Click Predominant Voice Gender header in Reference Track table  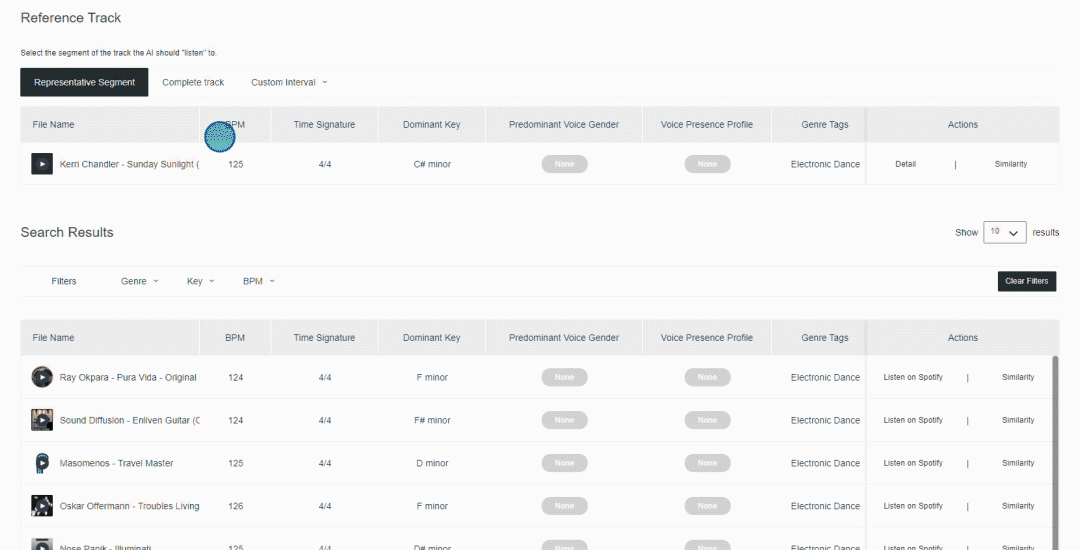point(564,125)
